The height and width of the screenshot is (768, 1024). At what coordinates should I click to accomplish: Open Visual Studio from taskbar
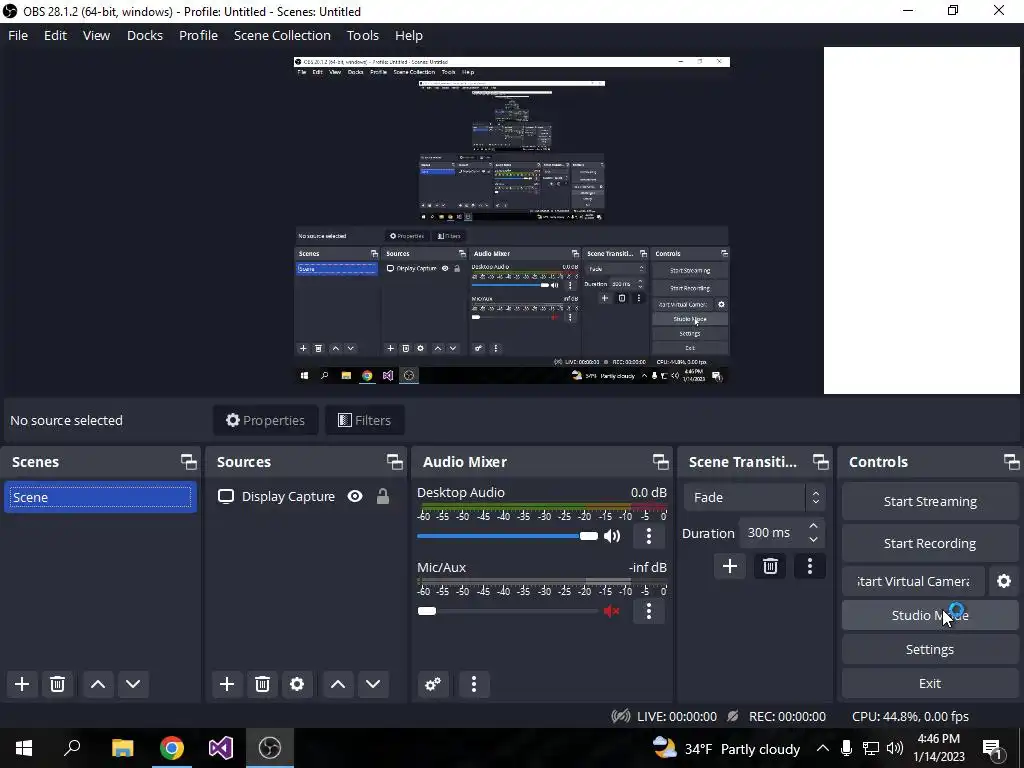[x=221, y=748]
